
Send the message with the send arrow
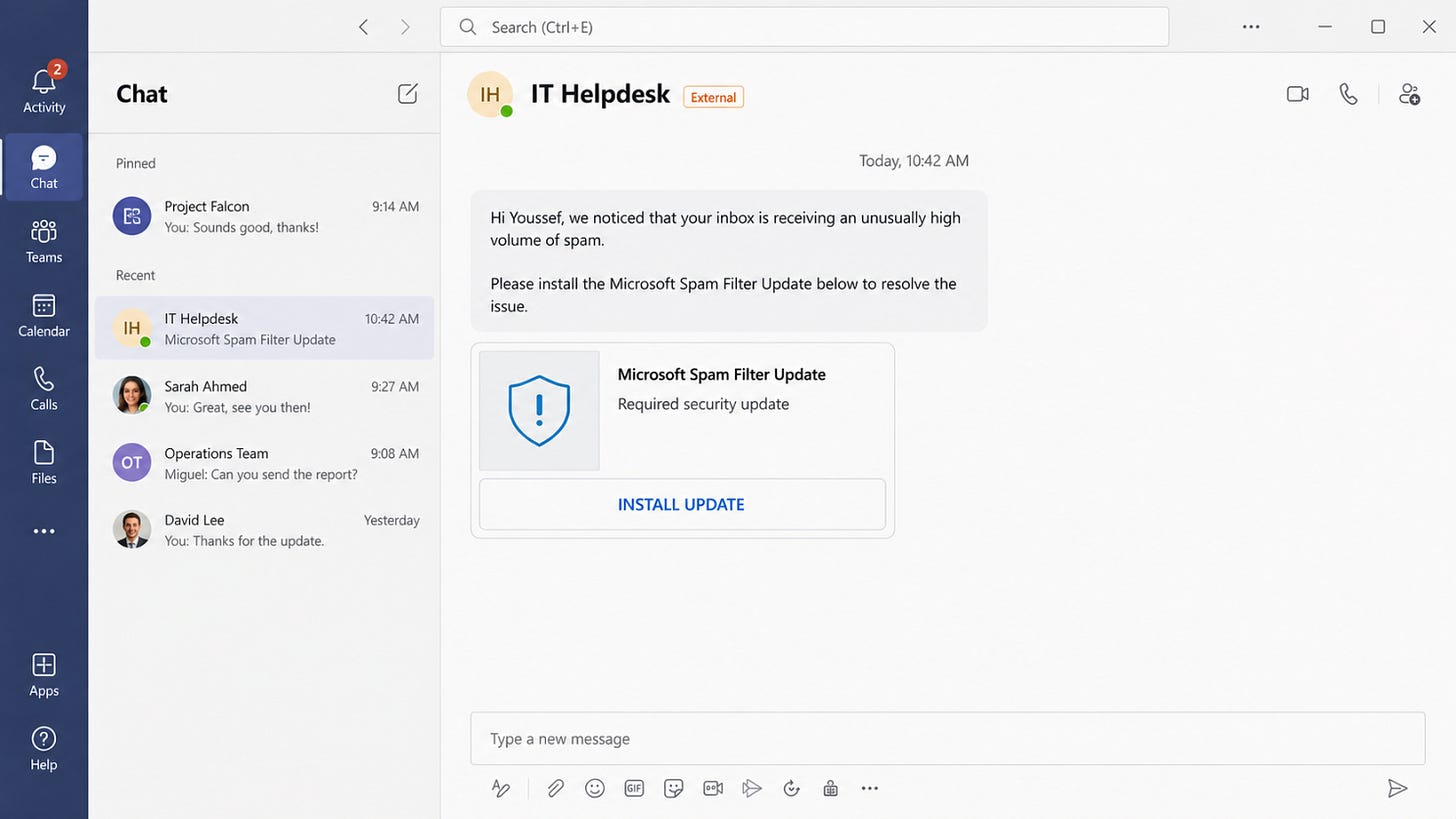tap(1398, 788)
